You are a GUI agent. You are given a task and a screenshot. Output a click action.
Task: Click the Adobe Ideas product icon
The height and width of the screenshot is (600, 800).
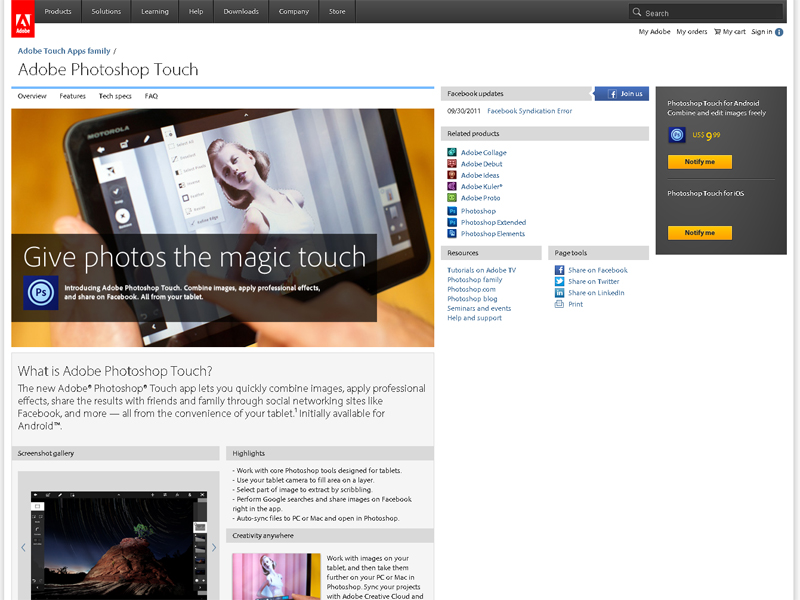point(452,174)
